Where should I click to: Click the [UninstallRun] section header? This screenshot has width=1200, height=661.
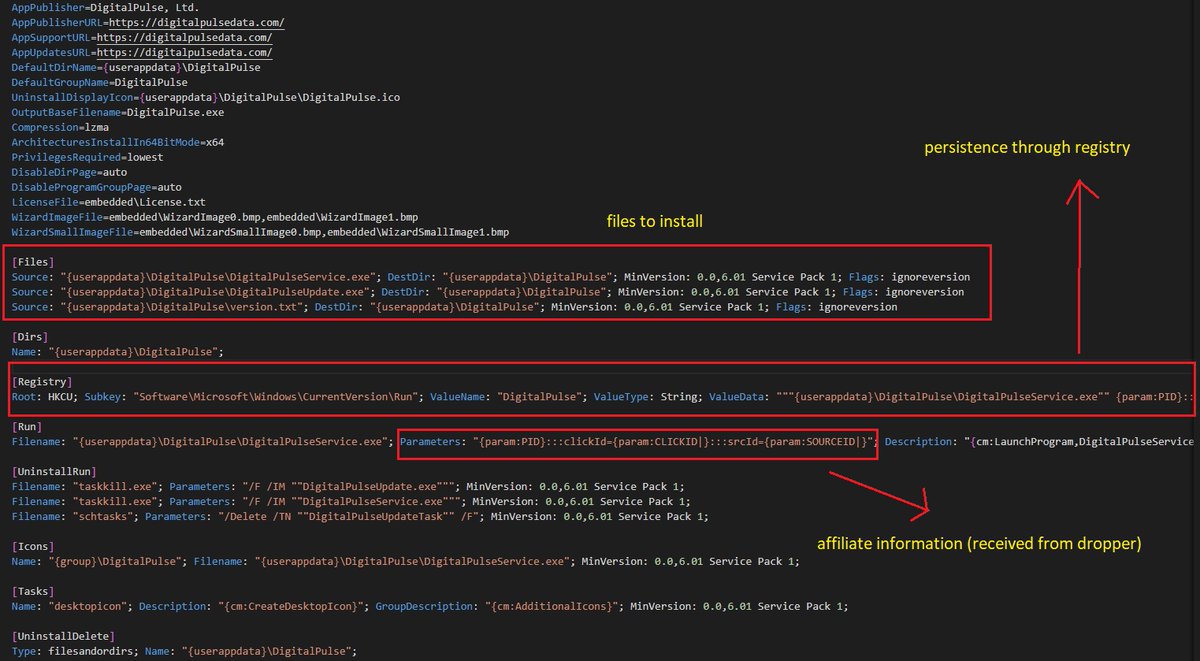(x=54, y=471)
